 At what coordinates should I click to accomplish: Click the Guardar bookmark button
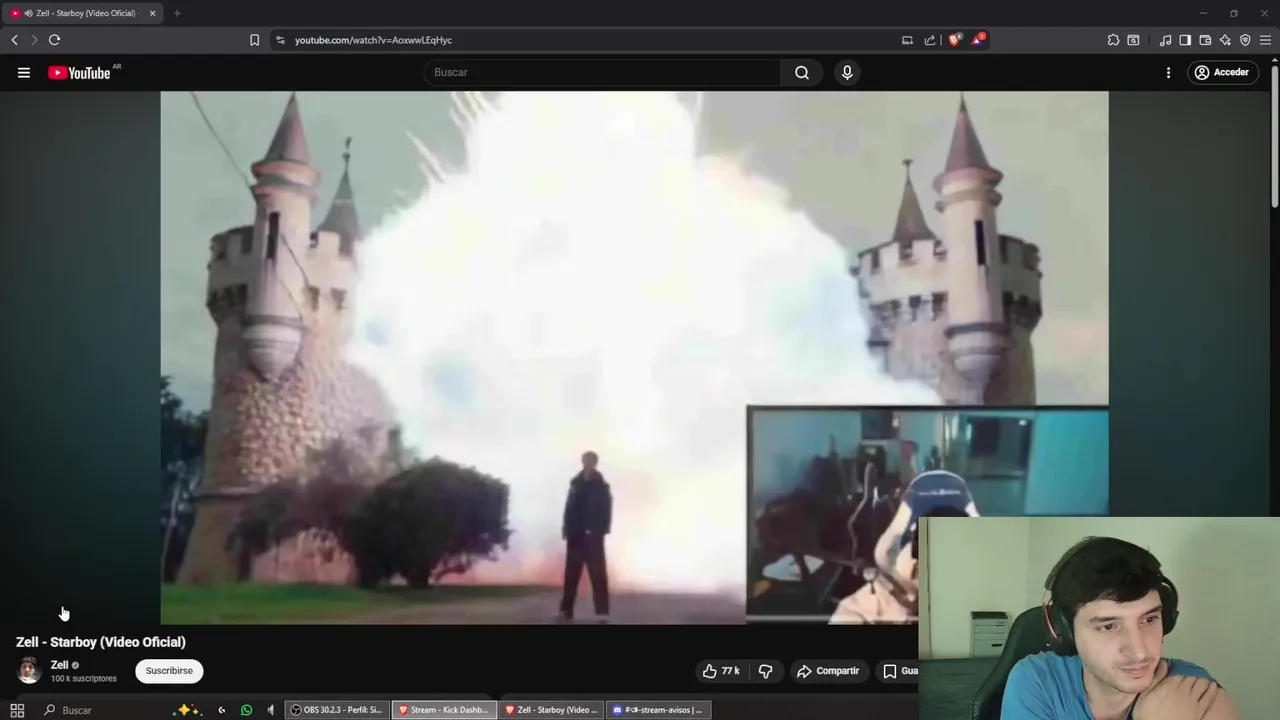click(x=899, y=670)
